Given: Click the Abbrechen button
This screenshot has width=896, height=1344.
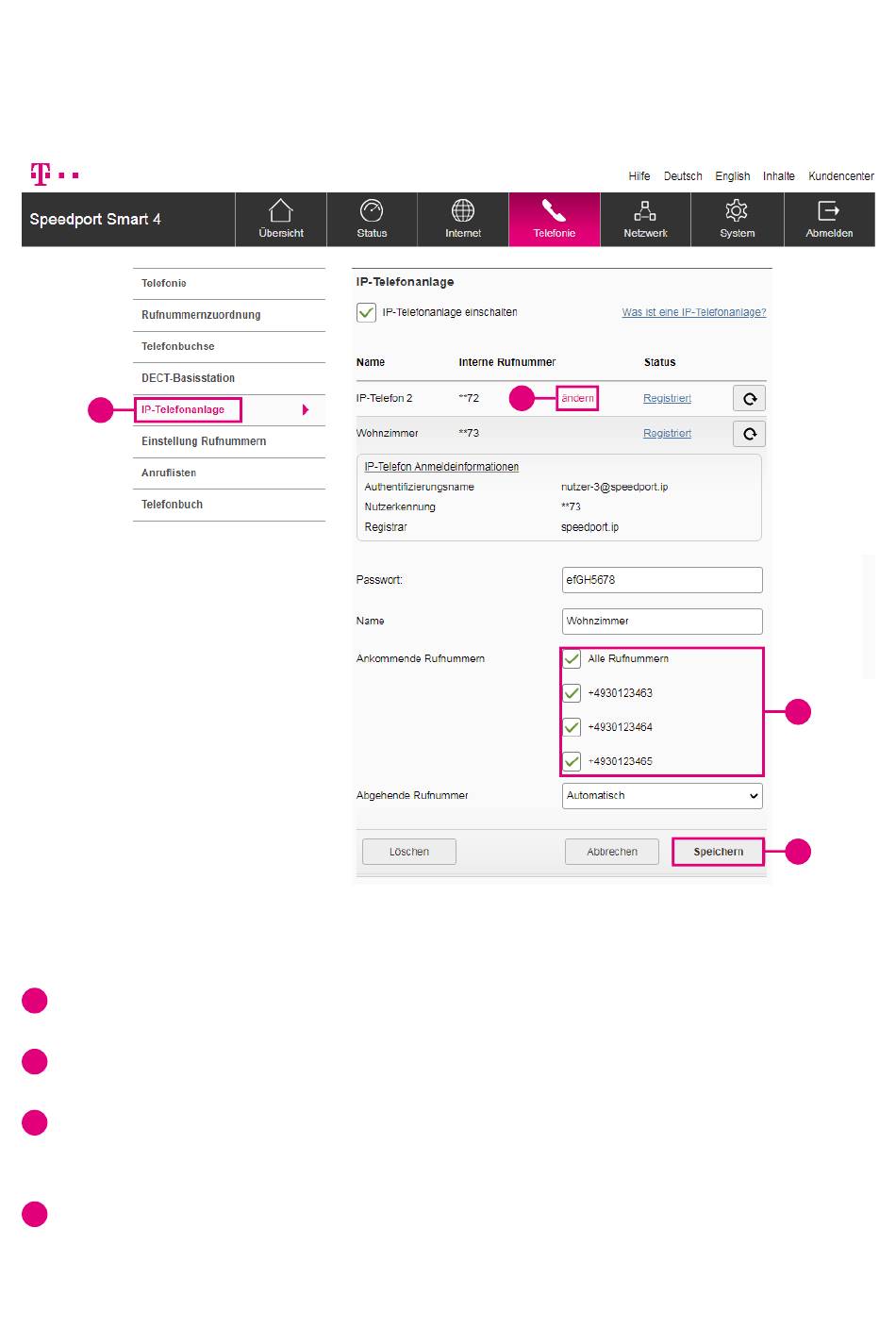Looking at the screenshot, I should (x=612, y=852).
